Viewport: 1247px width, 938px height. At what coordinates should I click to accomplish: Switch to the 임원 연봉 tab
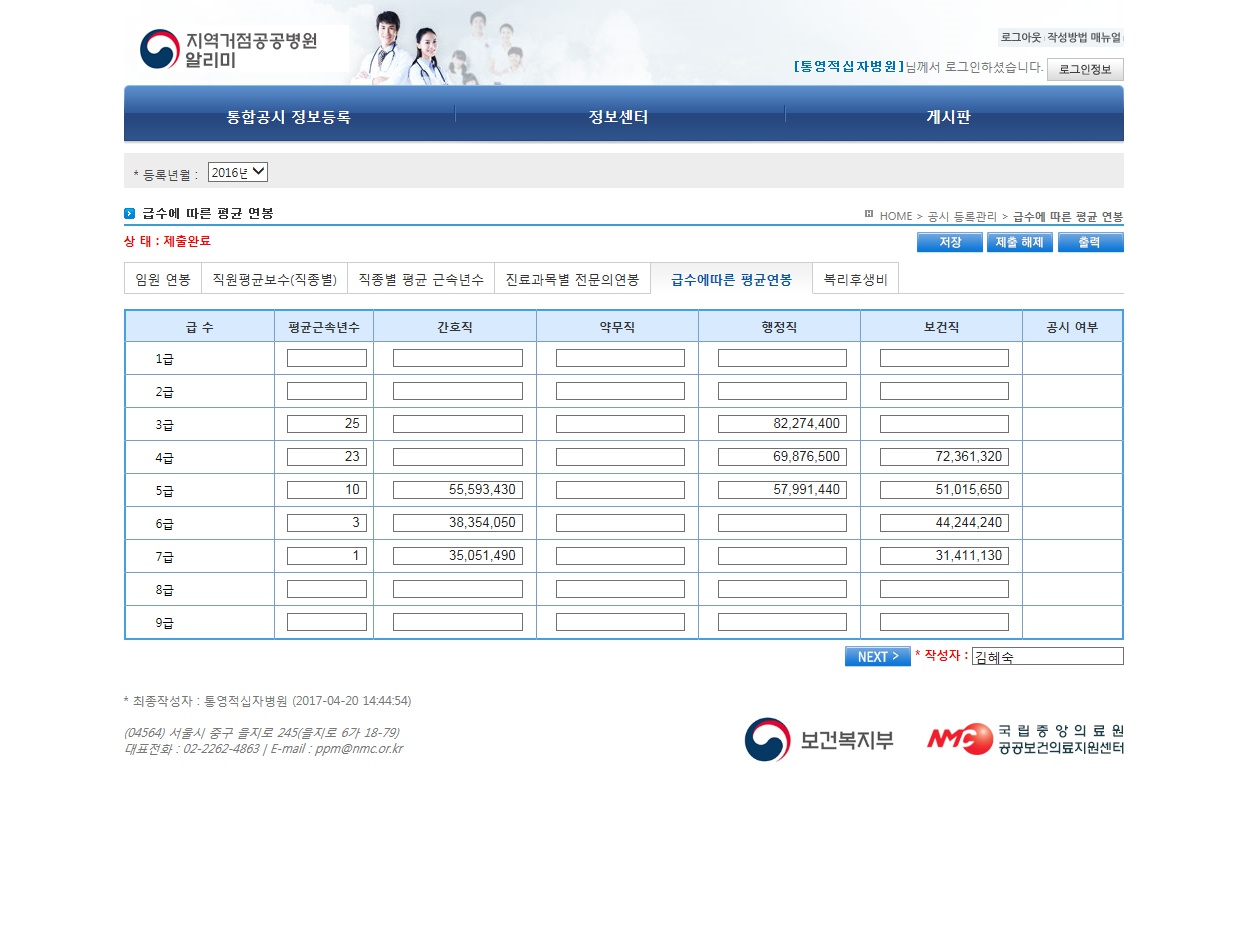coord(163,279)
